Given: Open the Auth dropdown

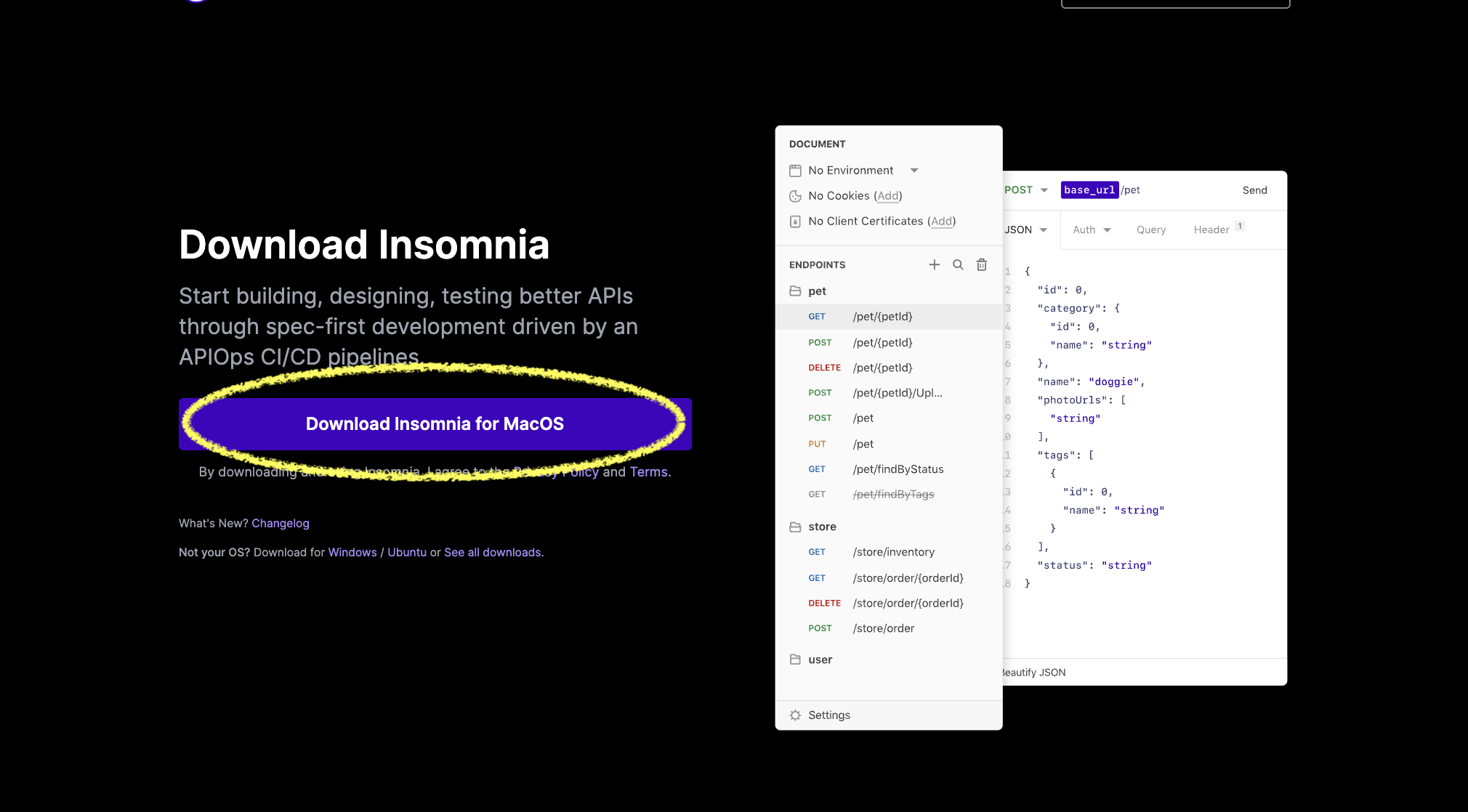Looking at the screenshot, I should (1090, 230).
